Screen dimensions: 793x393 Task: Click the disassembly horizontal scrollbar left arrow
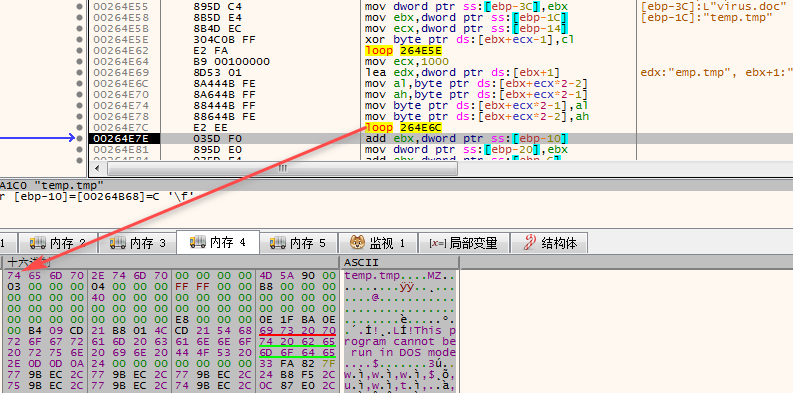coord(98,168)
